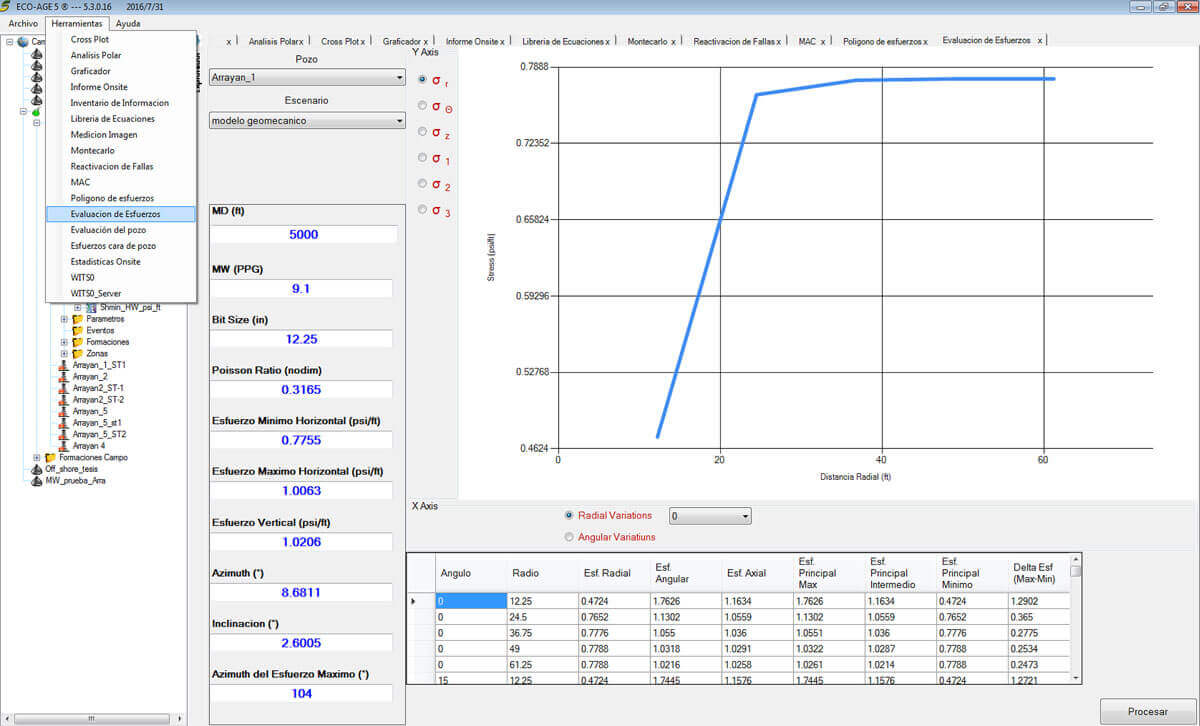The image size is (1200, 726).
Task: Click the Formaciones folder icon
Action: click(78, 342)
